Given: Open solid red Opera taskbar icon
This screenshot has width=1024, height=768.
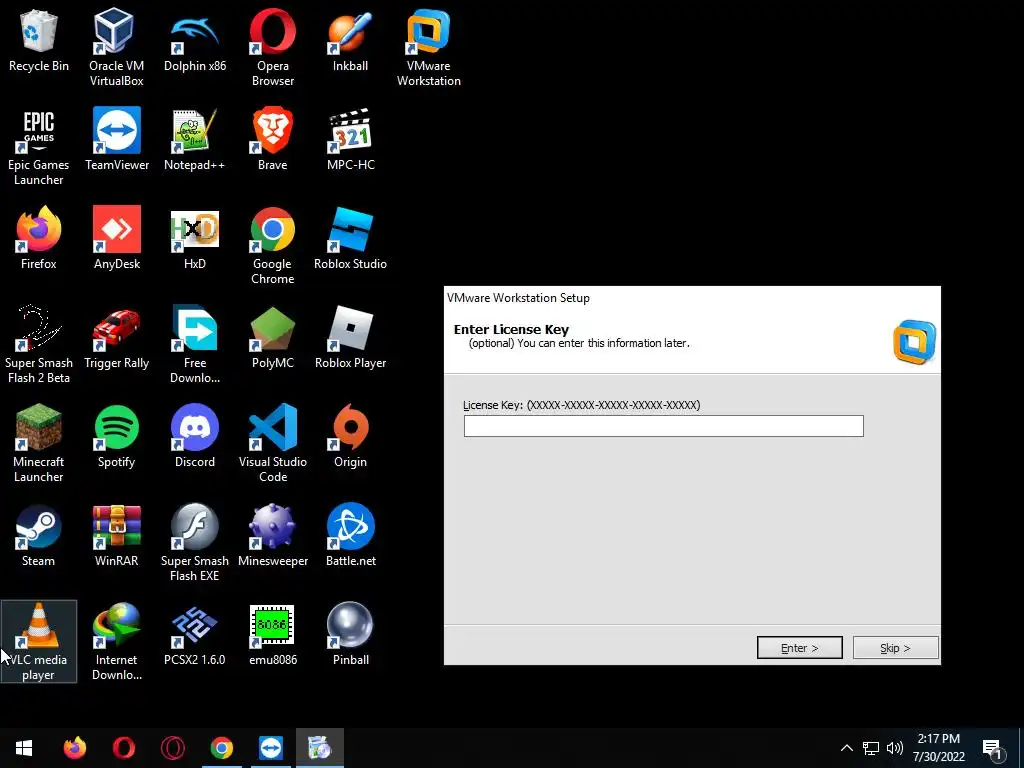Looking at the screenshot, I should click(x=123, y=748).
